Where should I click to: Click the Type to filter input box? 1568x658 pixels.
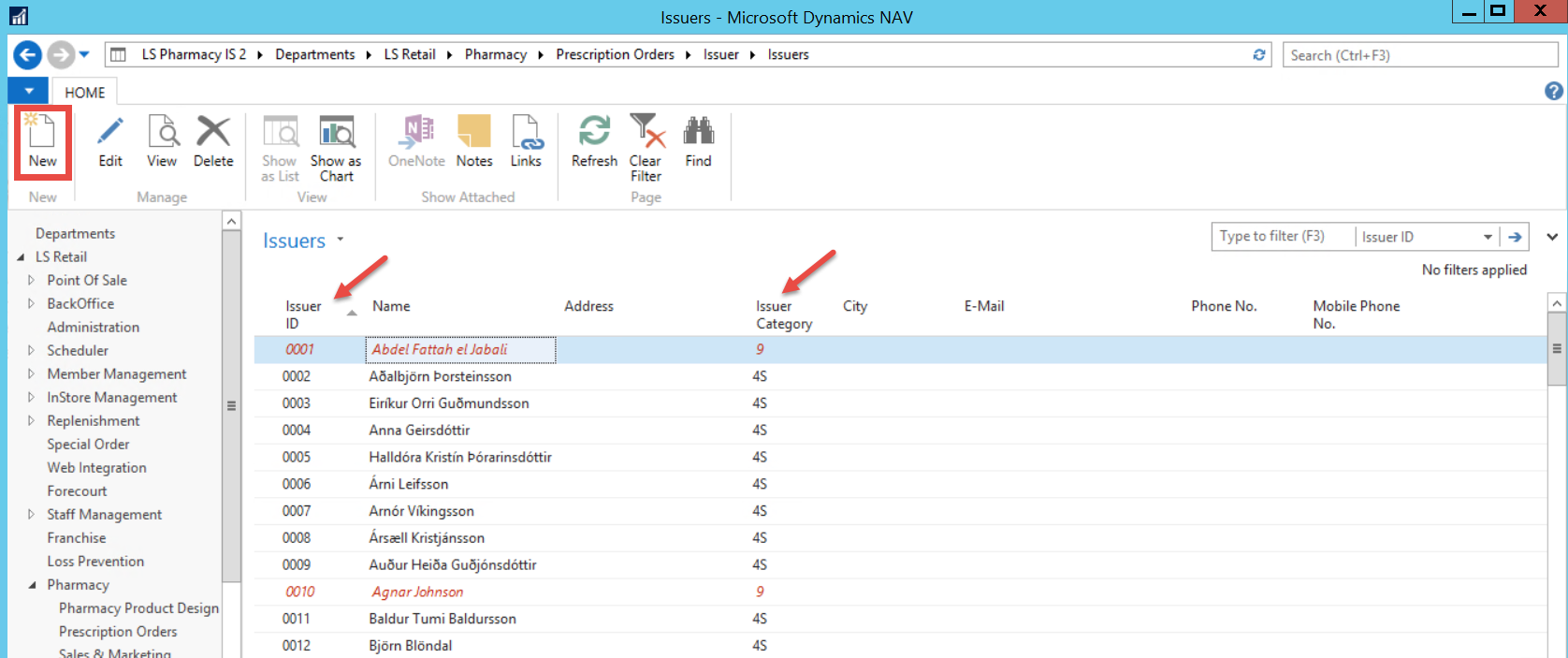[x=1282, y=237]
